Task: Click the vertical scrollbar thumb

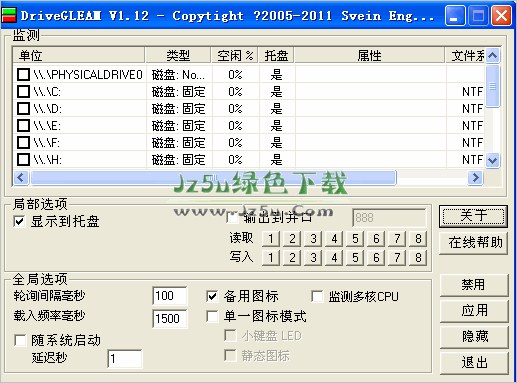Action: pos(493,86)
